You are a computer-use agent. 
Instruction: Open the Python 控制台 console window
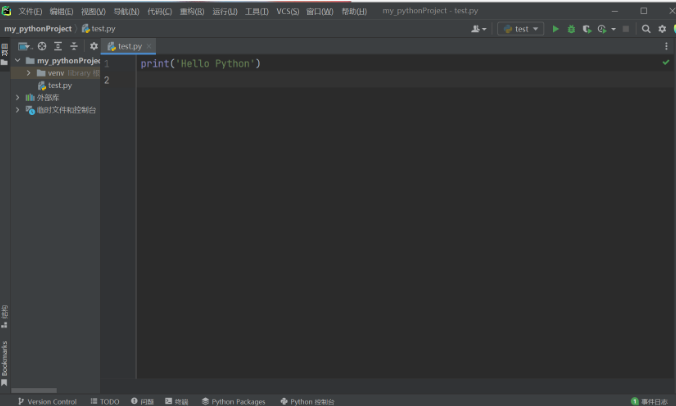point(307,401)
